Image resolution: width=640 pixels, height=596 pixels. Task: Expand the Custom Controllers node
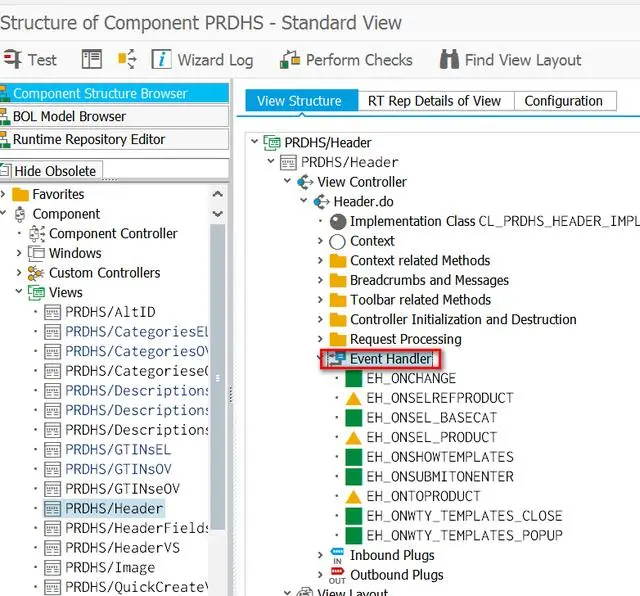(19, 273)
